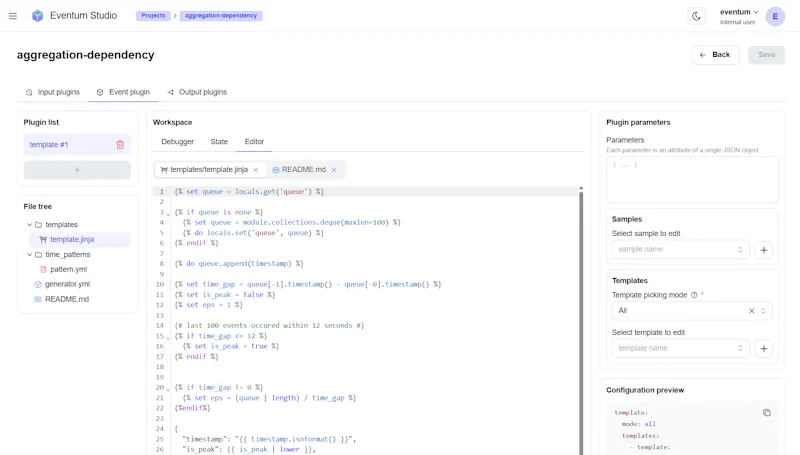Click the pattern.yml file icon
The height and width of the screenshot is (455, 800).
[43, 269]
